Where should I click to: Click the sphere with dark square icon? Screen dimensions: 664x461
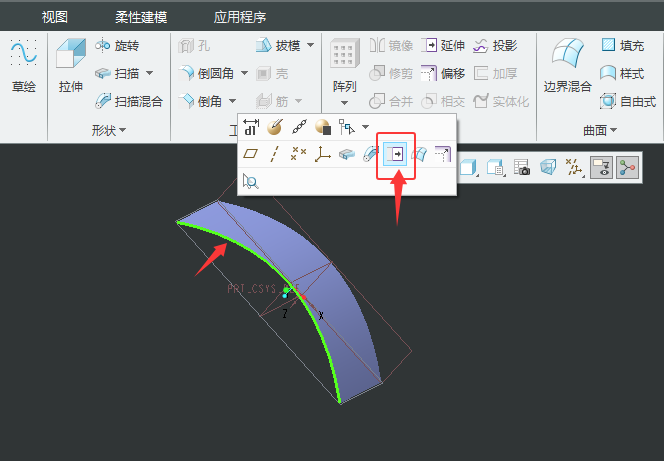323,127
